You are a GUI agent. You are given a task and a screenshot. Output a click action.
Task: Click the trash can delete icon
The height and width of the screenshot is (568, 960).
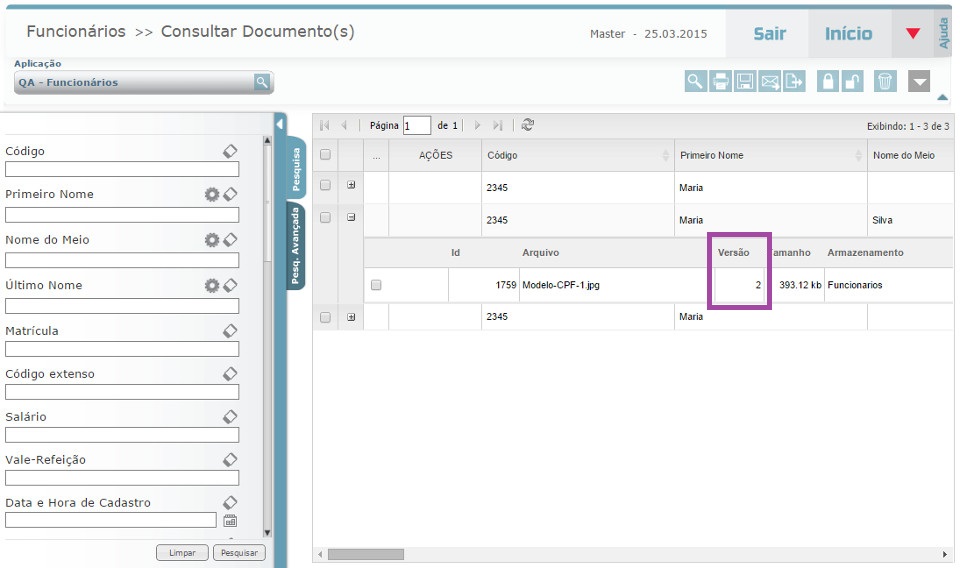tap(885, 82)
